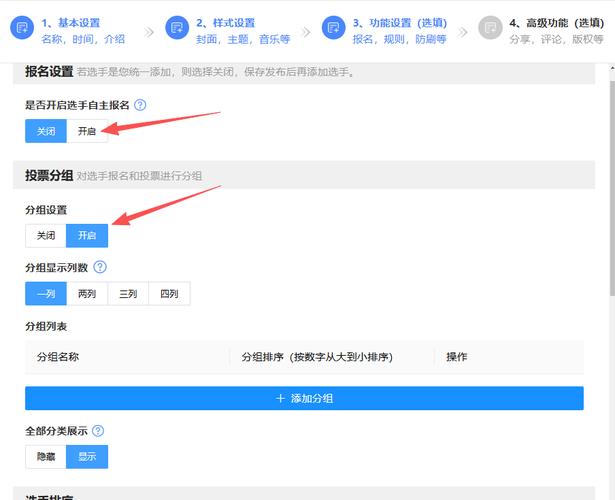615x500 pixels.
Task: Choose 两列 for group display columns
Action: point(87,293)
